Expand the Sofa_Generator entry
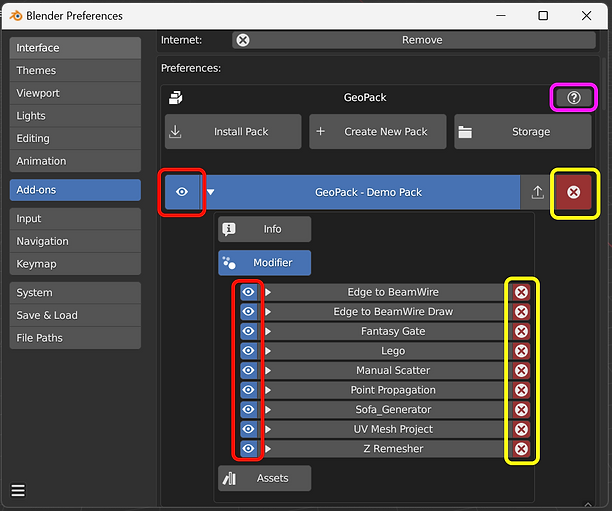The image size is (612, 511). pyautogui.click(x=268, y=409)
